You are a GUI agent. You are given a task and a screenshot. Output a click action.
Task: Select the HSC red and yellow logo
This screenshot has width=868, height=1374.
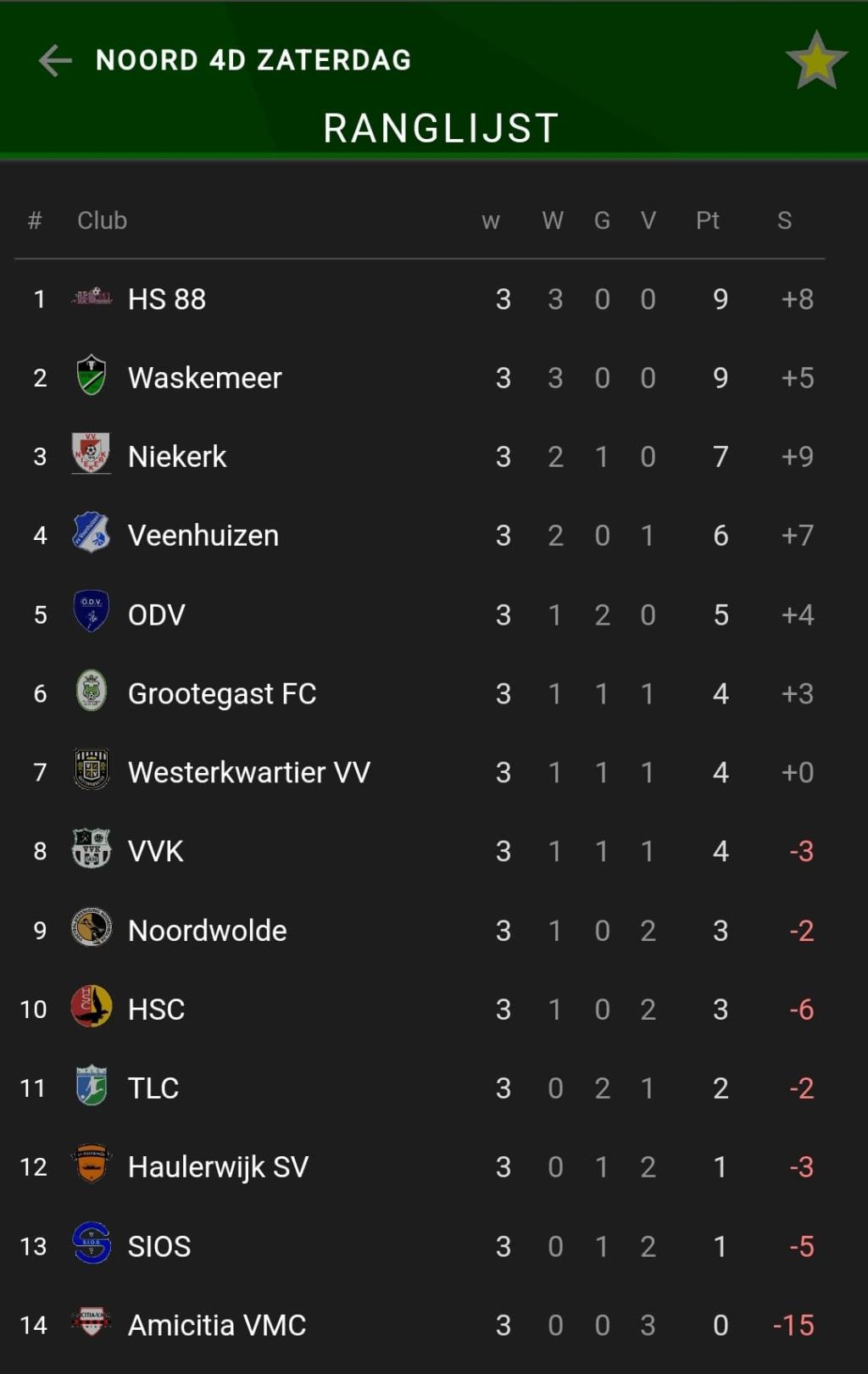92,1007
